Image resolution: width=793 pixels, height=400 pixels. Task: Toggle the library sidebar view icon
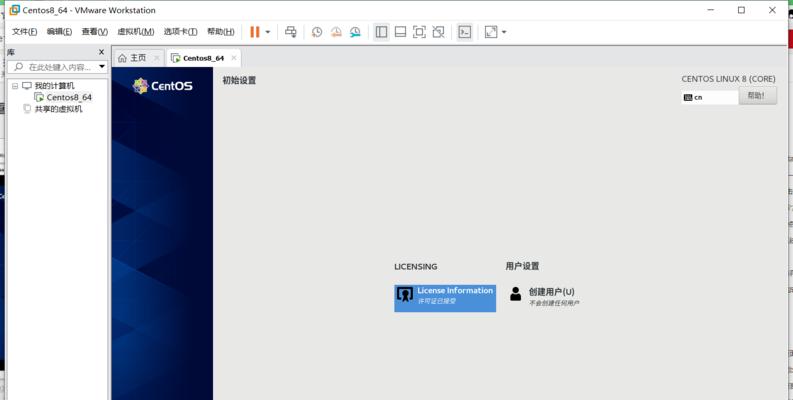click(381, 32)
